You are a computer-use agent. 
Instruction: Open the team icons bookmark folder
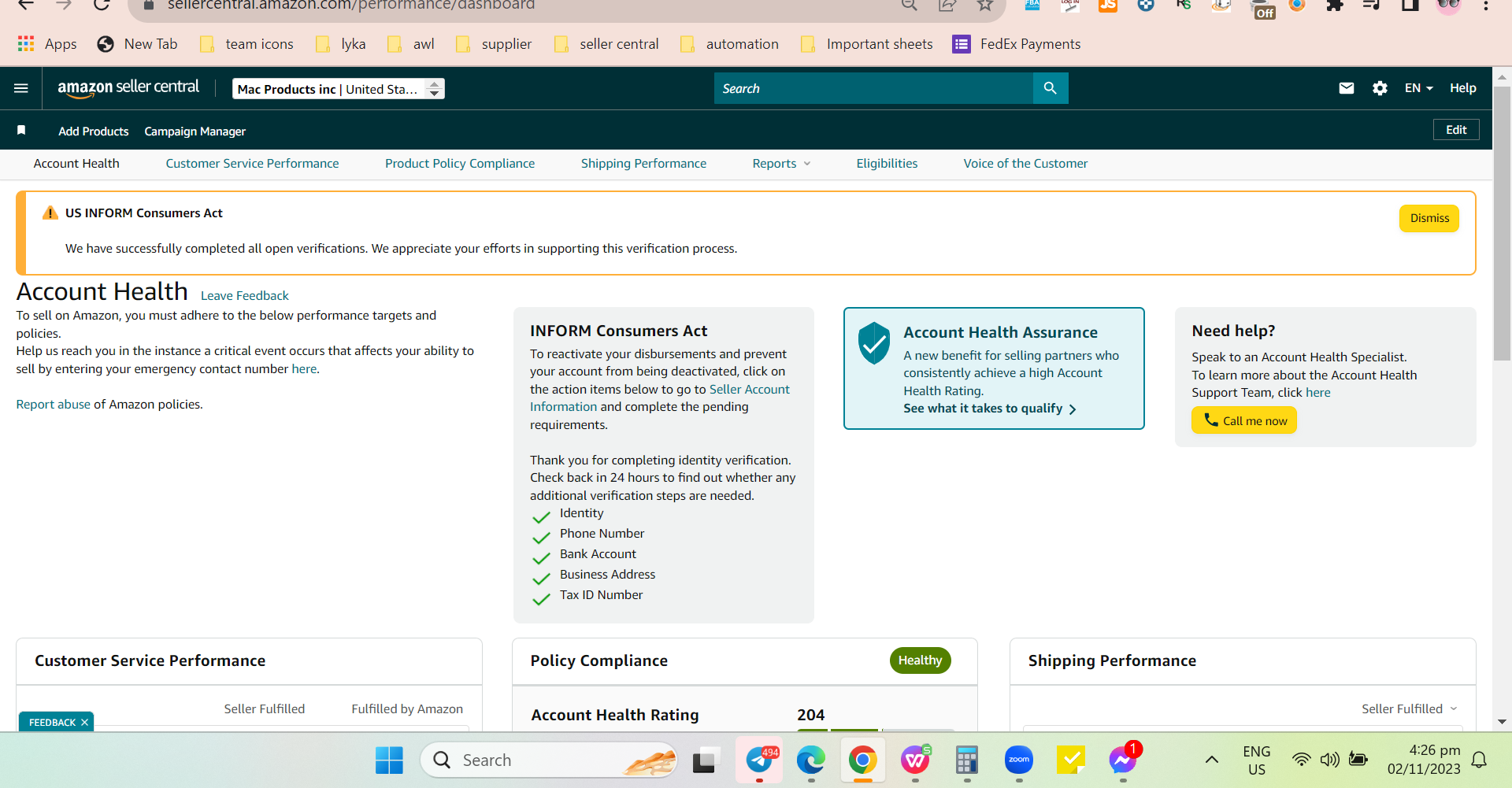(246, 44)
